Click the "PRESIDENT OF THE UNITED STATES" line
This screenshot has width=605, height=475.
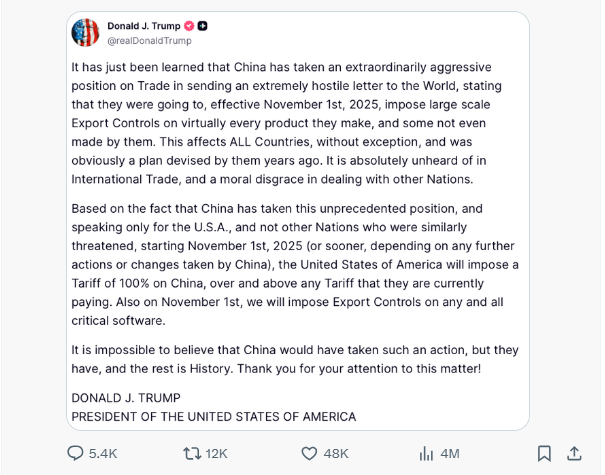213,416
